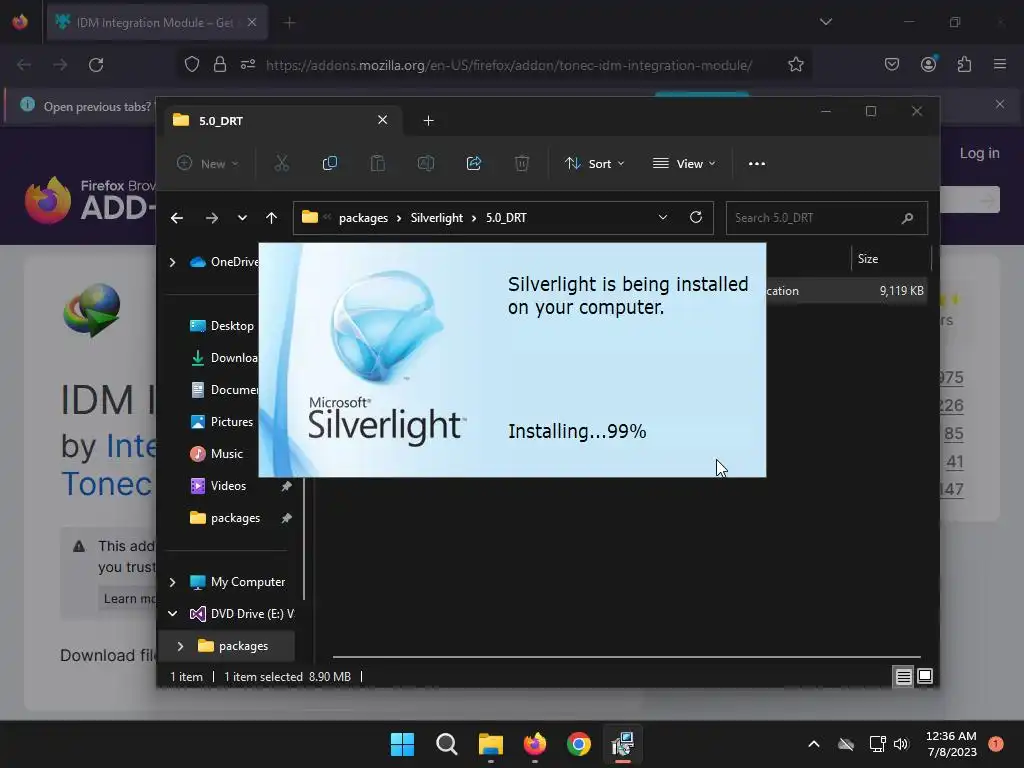Click the Copy icon in Explorer toolbar
1024x768 pixels.
pos(330,163)
